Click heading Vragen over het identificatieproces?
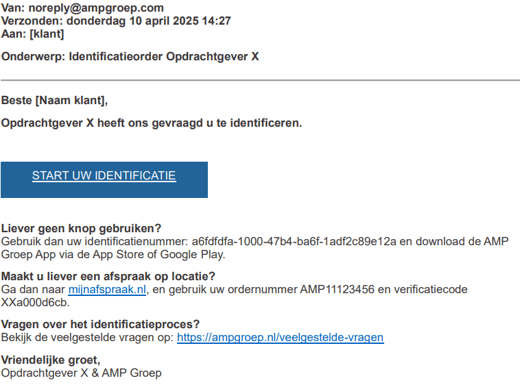 click(x=100, y=324)
